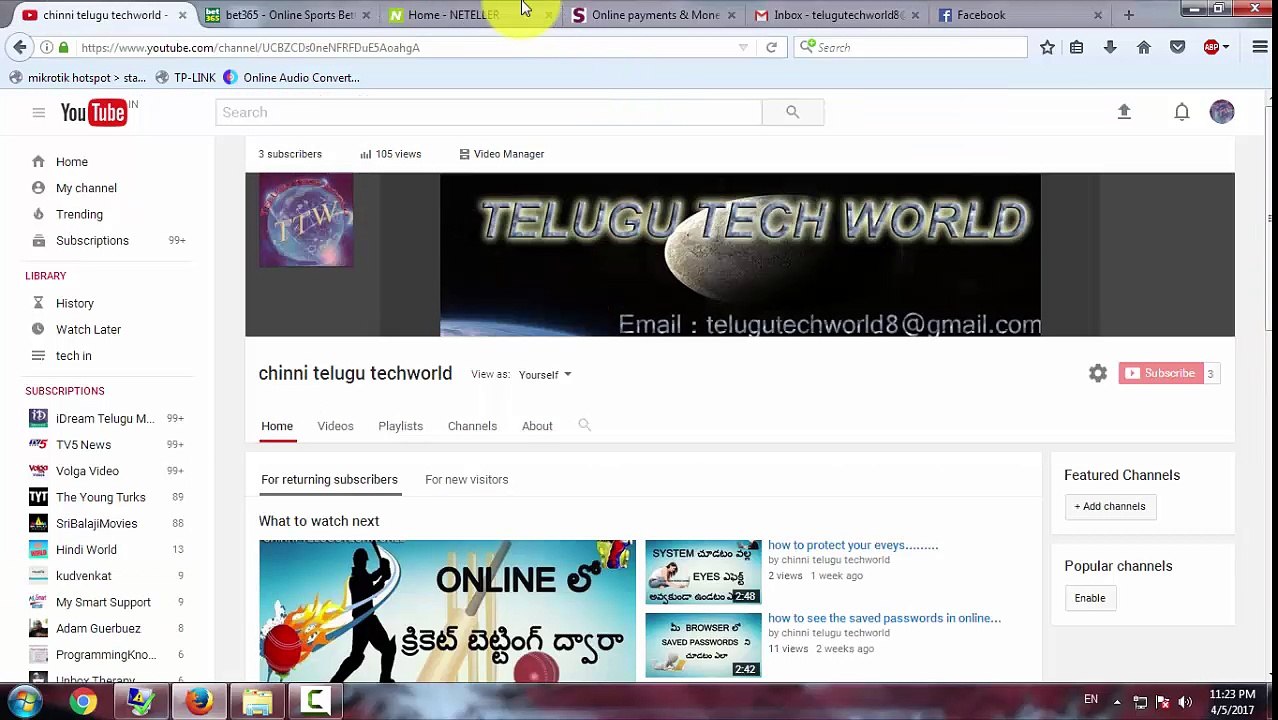Open 'how to see the saved passwords' video
1278x720 pixels.
click(x=884, y=618)
